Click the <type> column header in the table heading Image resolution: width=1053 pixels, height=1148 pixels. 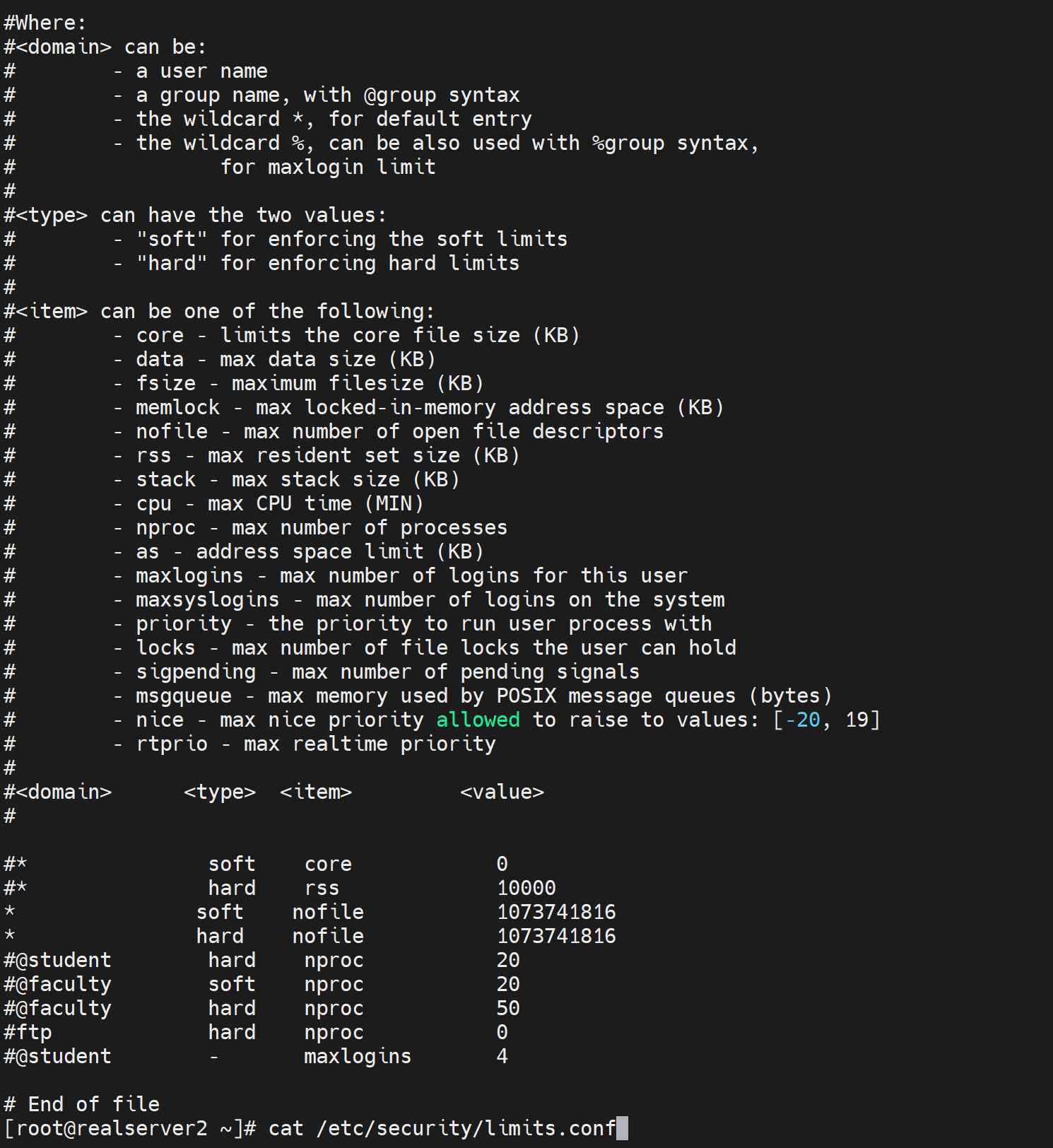click(x=220, y=792)
